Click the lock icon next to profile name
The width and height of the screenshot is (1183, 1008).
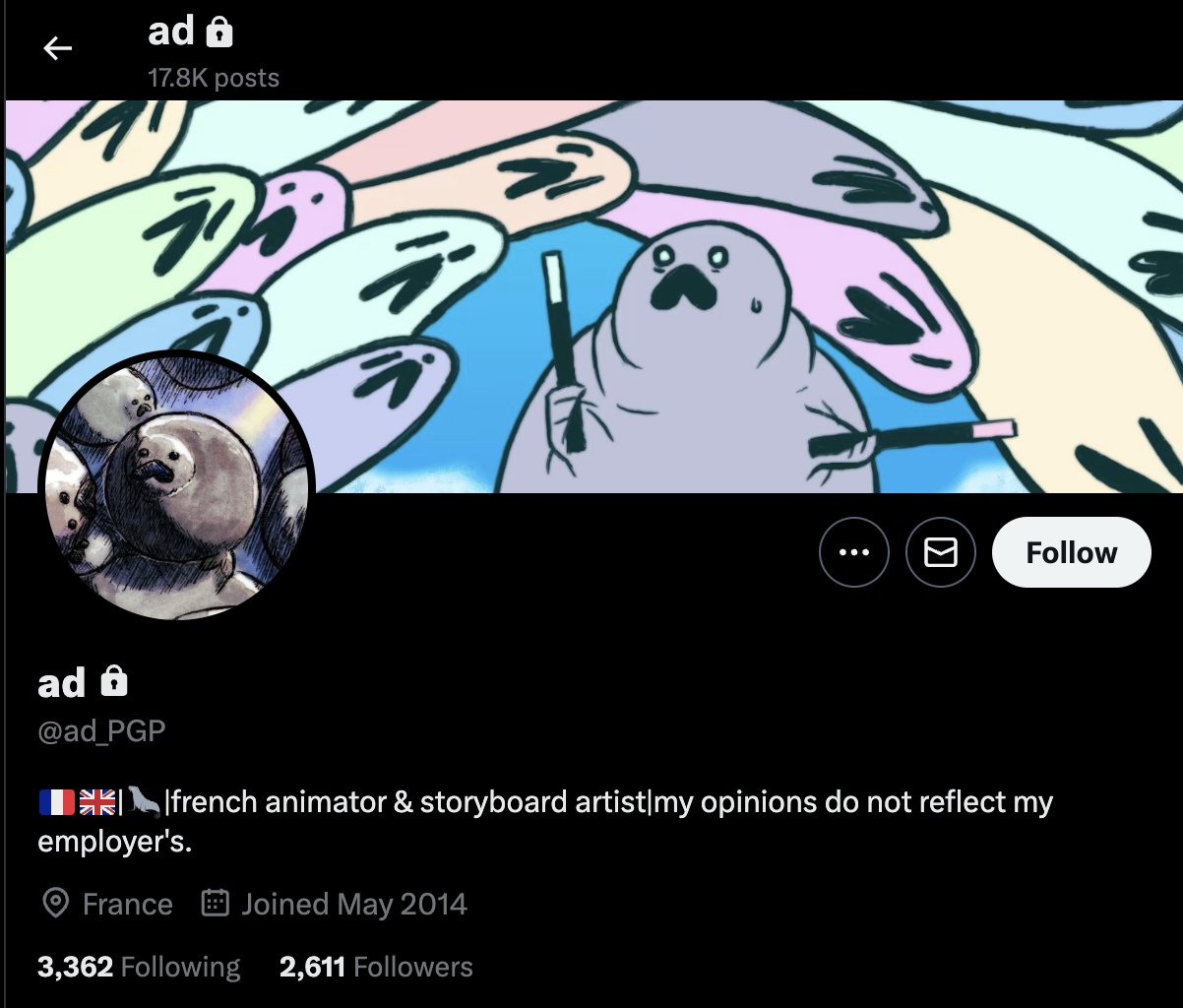[x=114, y=681]
